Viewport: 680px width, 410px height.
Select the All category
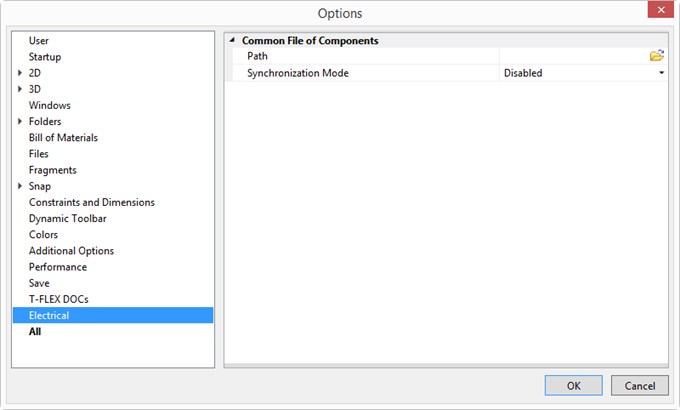[35, 331]
